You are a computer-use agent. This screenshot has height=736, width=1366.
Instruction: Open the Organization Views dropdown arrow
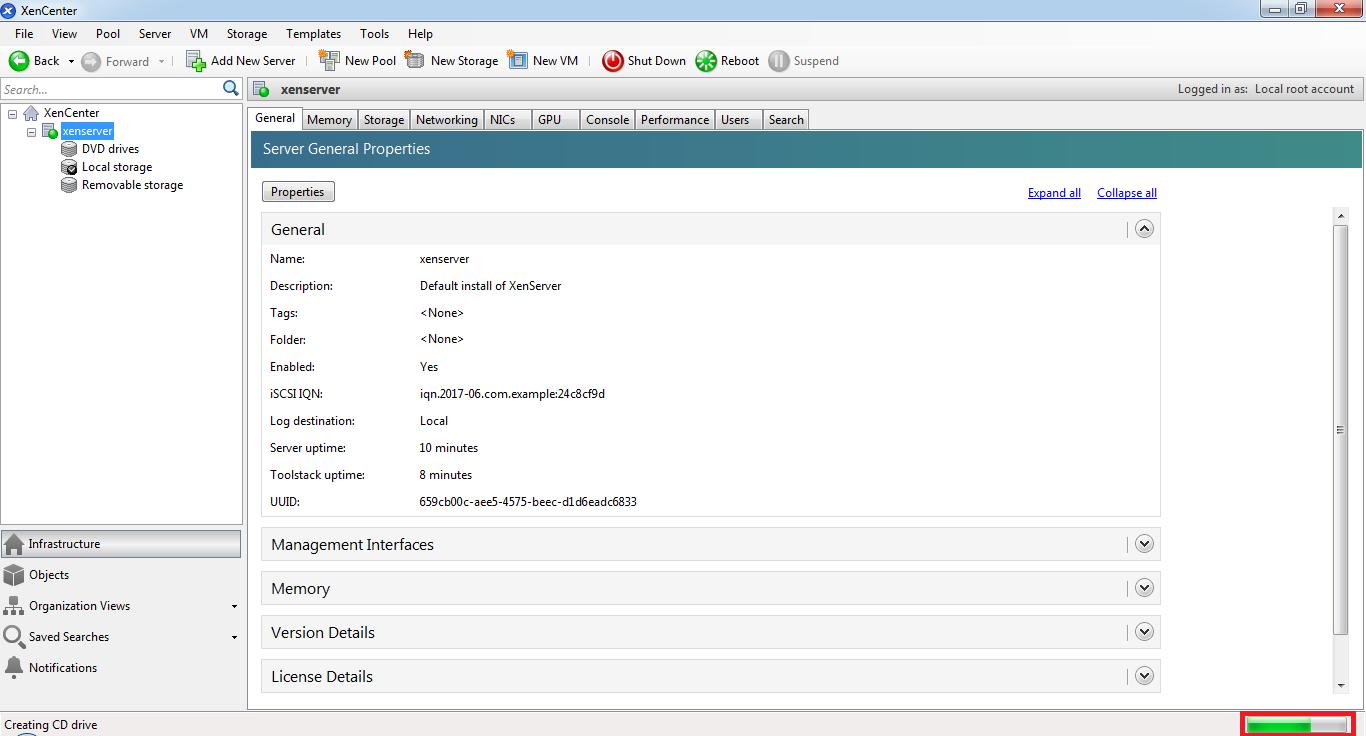(x=234, y=607)
